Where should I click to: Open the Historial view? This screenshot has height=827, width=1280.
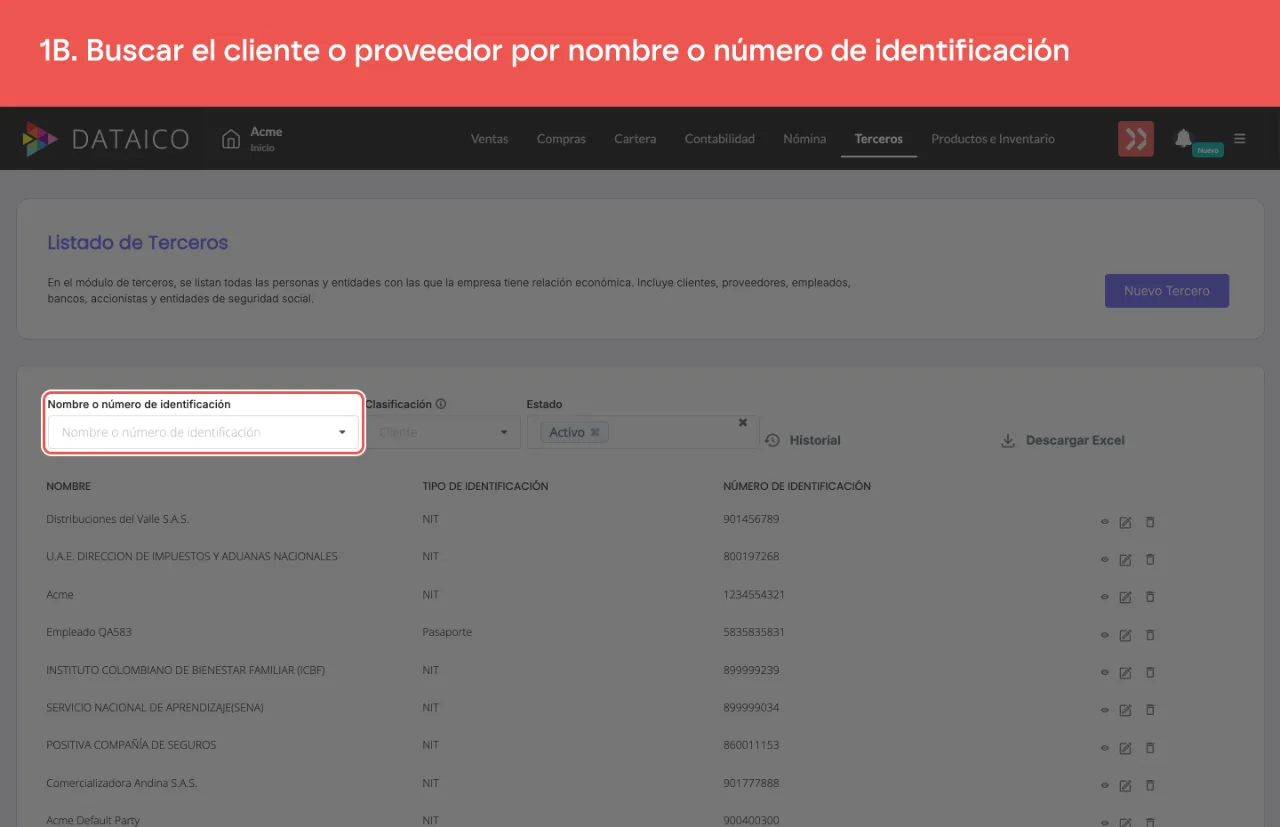point(803,440)
